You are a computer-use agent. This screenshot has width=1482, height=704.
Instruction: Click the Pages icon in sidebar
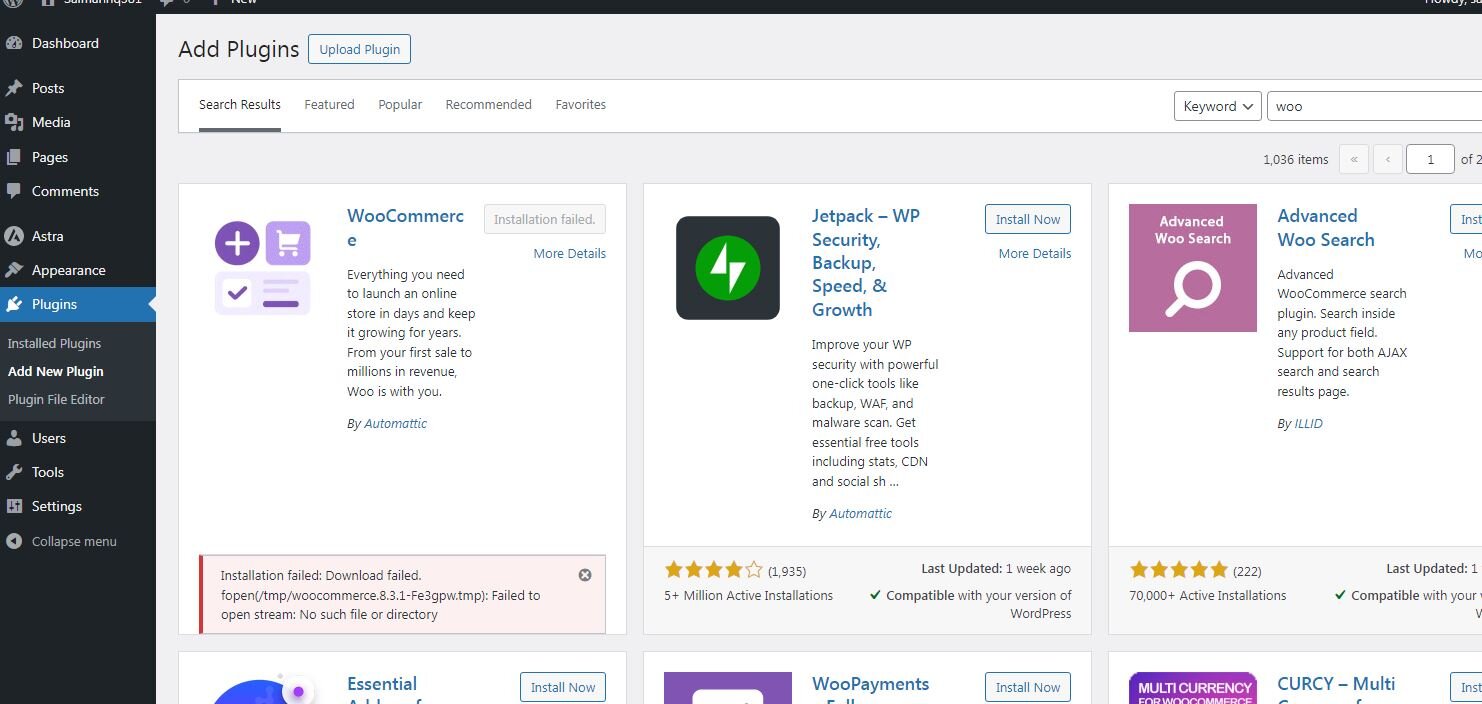click(14, 157)
